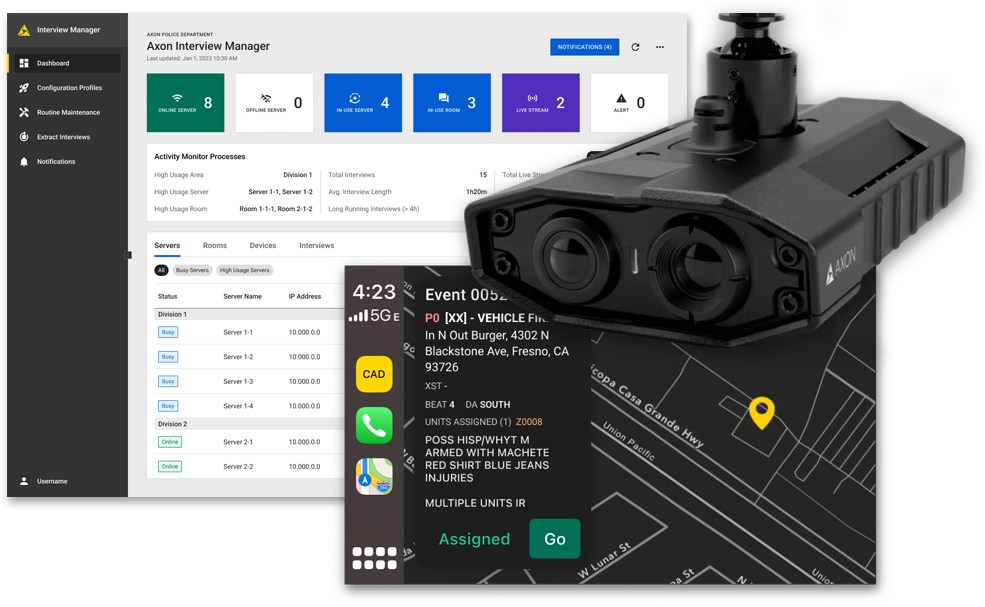Select the Offline Server card

[274, 102]
